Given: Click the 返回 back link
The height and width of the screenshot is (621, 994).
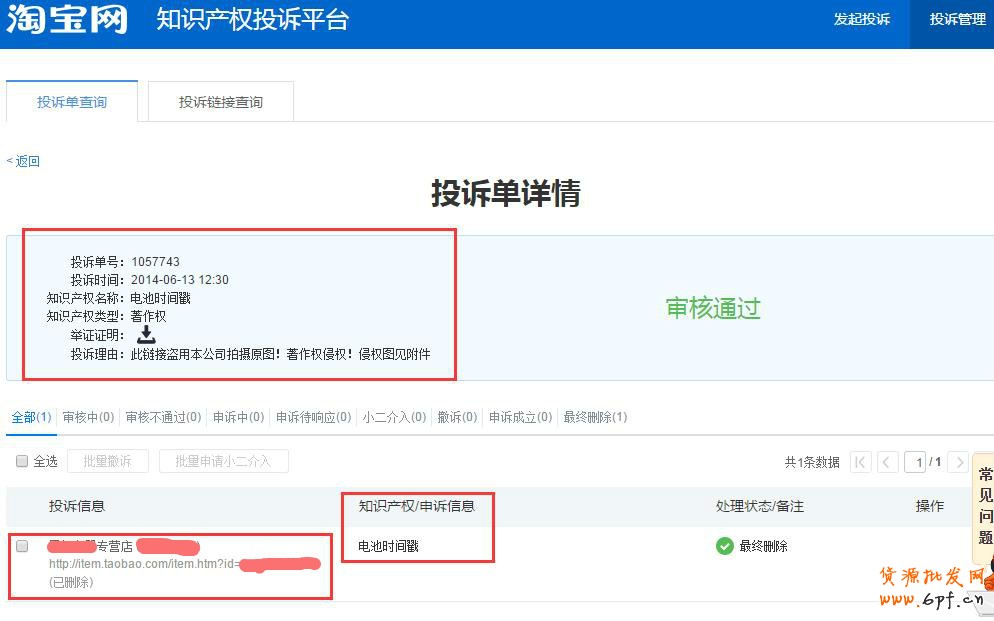Looking at the screenshot, I should [x=24, y=161].
